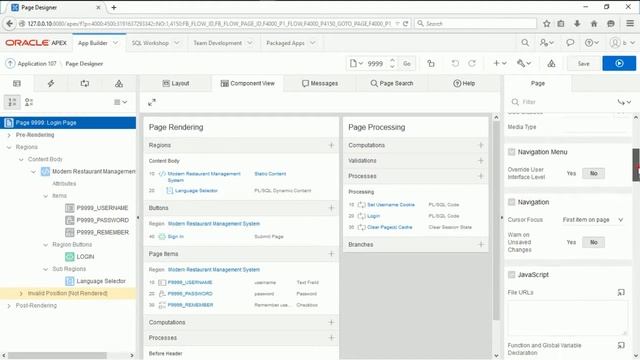Open the Messages tab

click(x=320, y=83)
